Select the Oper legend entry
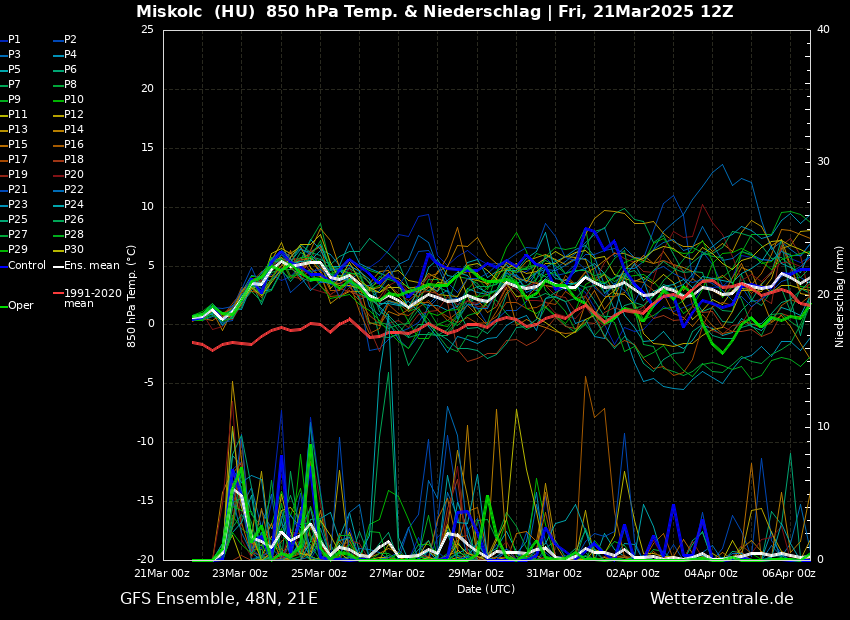 coord(20,306)
